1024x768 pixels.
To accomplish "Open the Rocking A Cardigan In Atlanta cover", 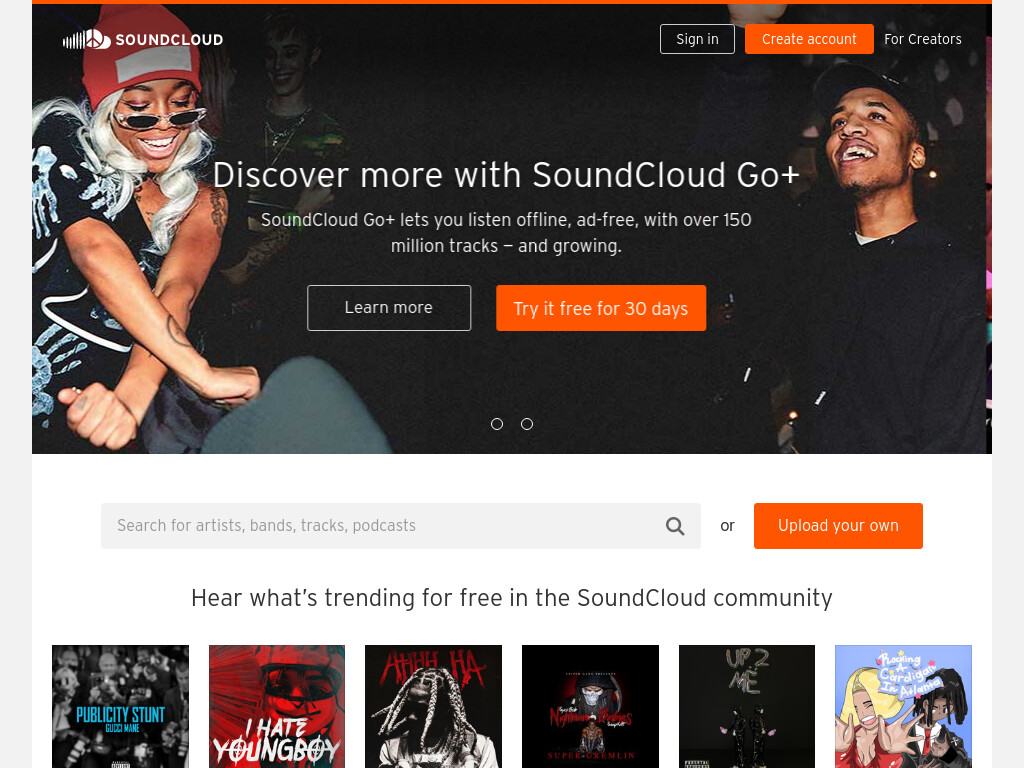I will [x=903, y=707].
